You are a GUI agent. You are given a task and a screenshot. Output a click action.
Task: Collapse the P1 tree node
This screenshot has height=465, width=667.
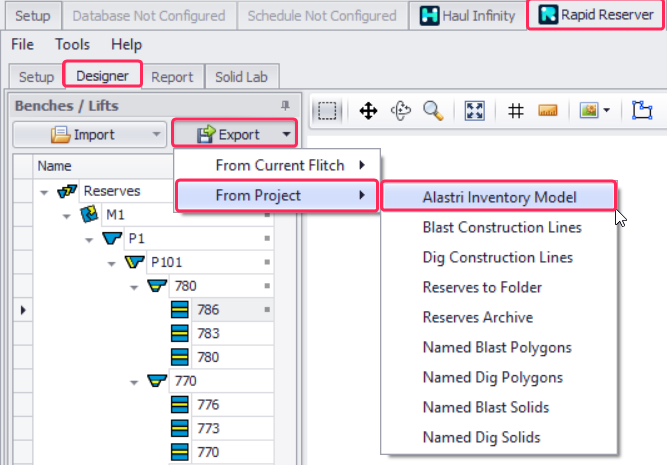pos(89,240)
